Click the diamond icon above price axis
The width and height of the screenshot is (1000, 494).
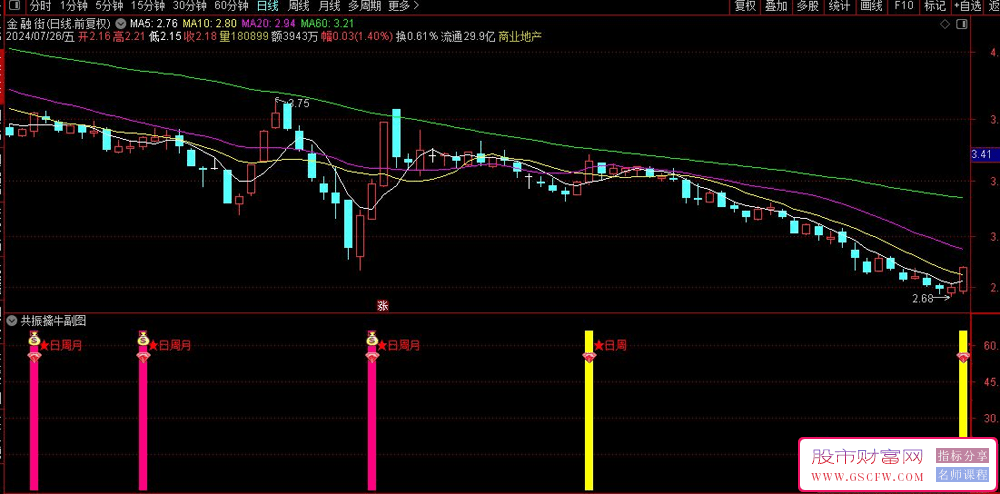945,24
